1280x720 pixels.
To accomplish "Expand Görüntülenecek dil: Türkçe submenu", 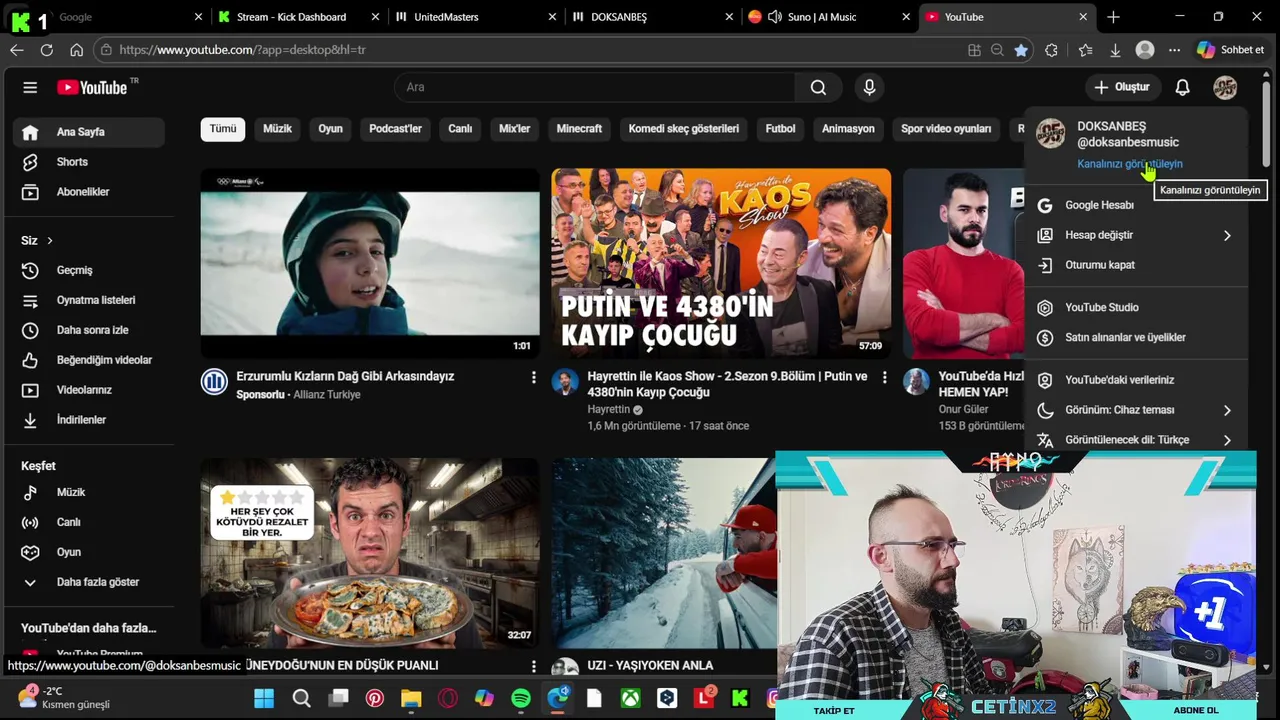I will click(x=1226, y=440).
